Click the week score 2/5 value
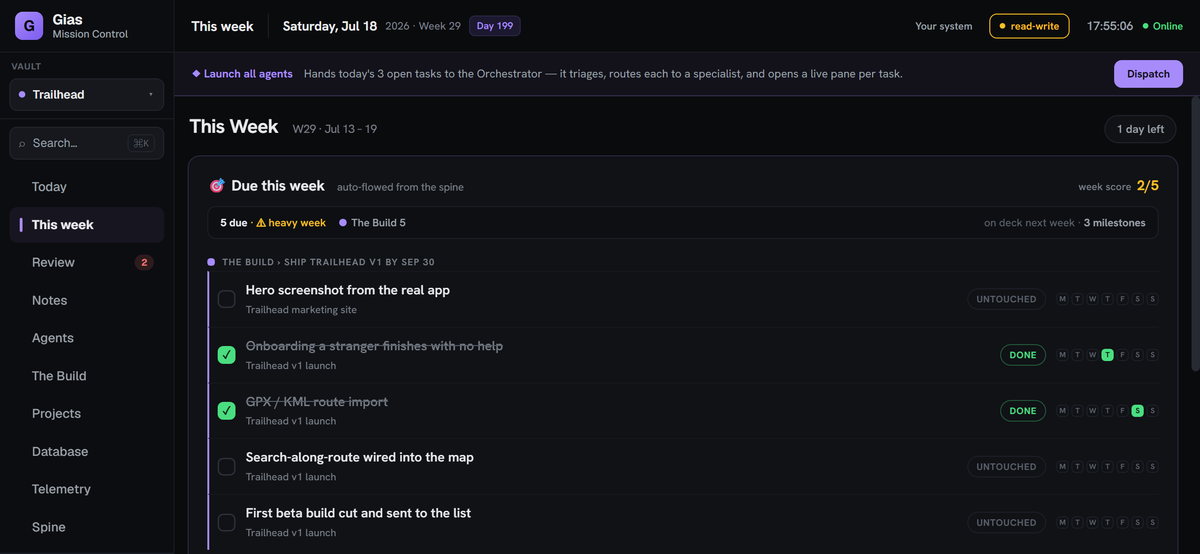This screenshot has height=554, width=1200. coord(1148,186)
